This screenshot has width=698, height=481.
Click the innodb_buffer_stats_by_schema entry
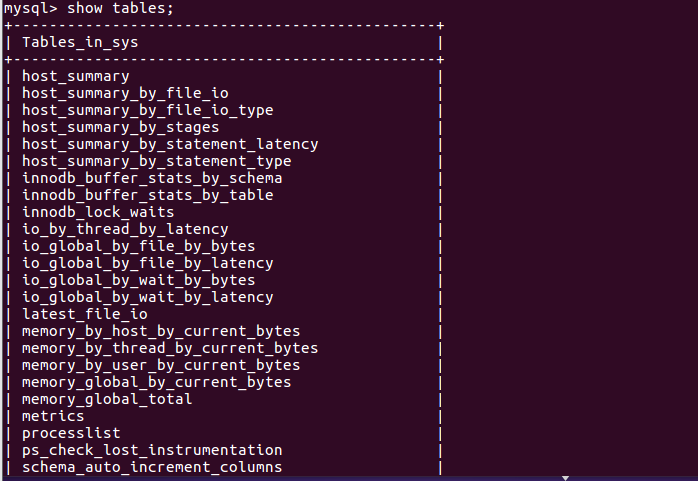152,178
